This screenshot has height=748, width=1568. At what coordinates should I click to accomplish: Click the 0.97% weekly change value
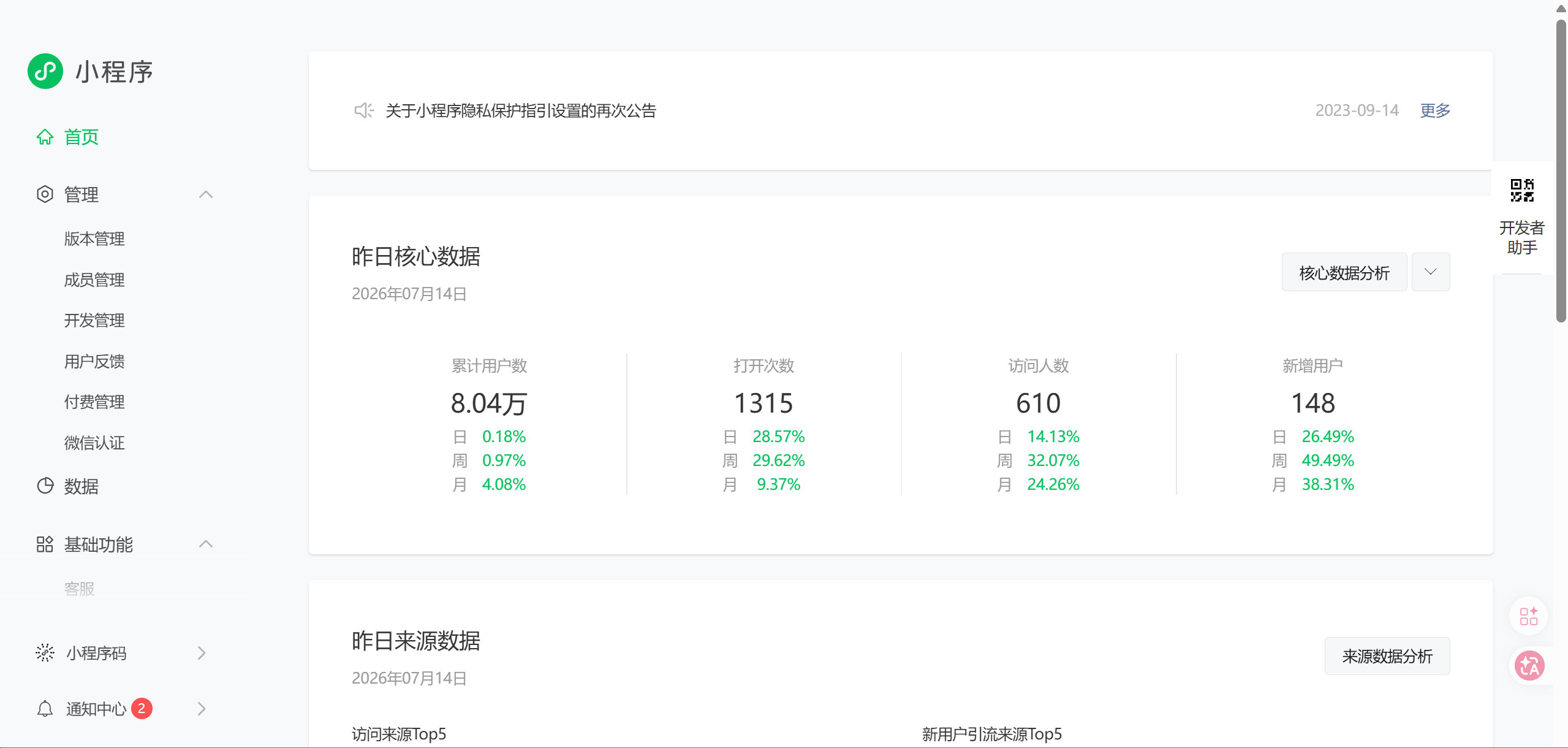(504, 460)
